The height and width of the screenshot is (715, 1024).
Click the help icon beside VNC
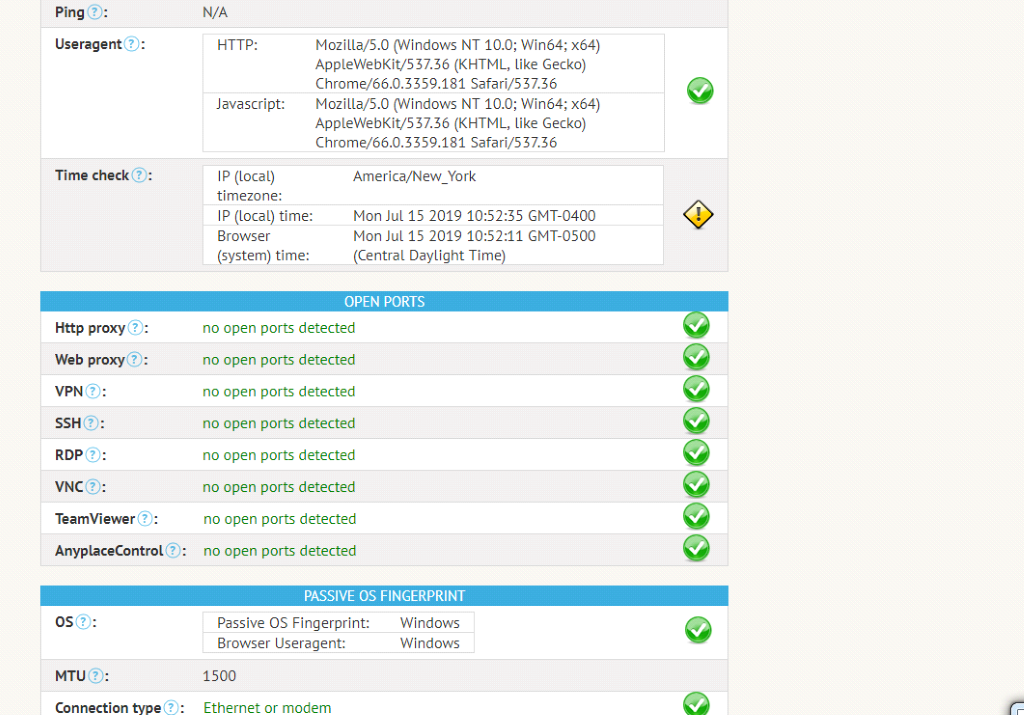tap(94, 487)
